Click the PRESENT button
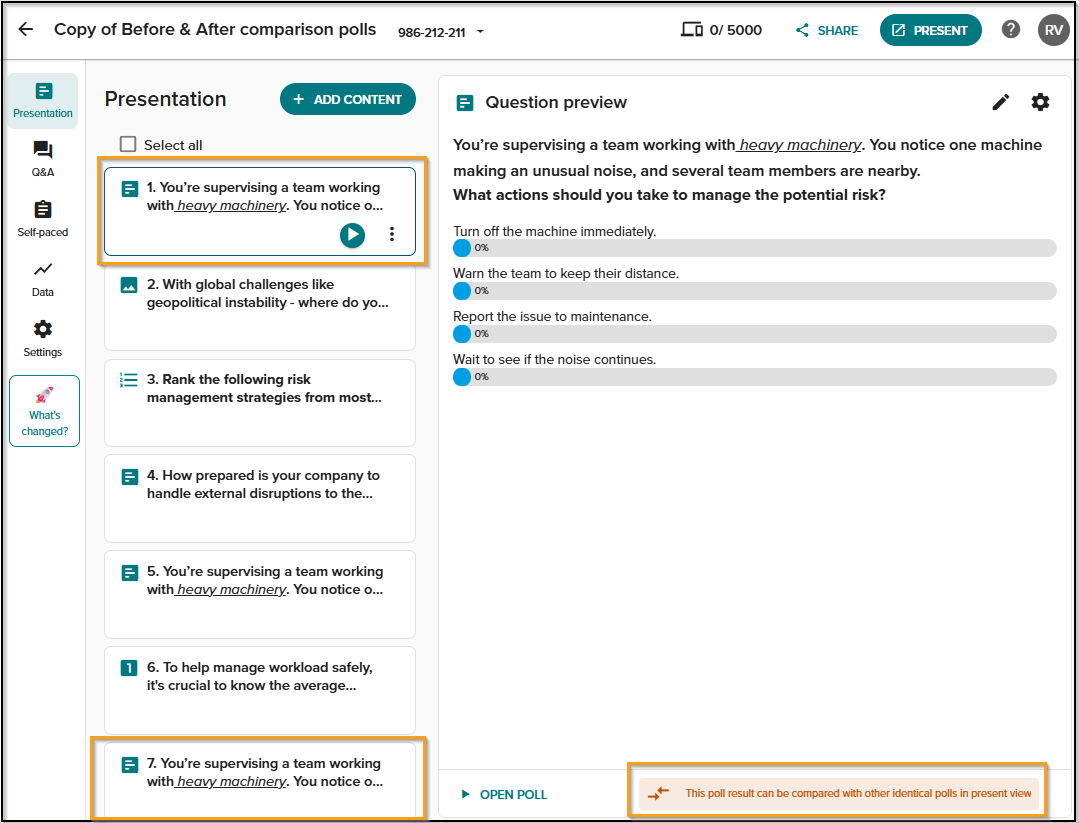Screen dimensions: 1079x823 (x=930, y=30)
